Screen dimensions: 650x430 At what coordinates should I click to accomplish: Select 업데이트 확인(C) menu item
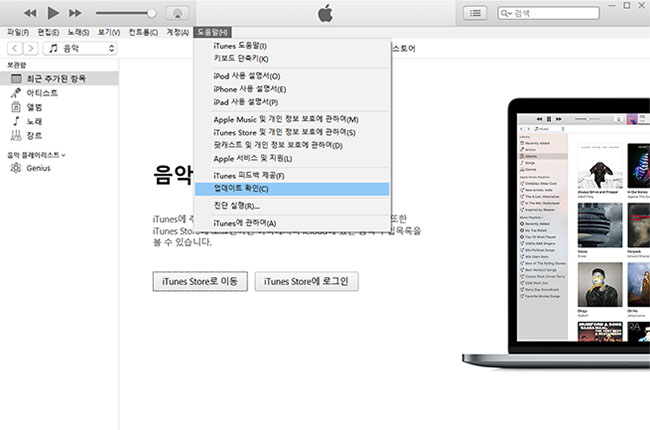[292, 189]
